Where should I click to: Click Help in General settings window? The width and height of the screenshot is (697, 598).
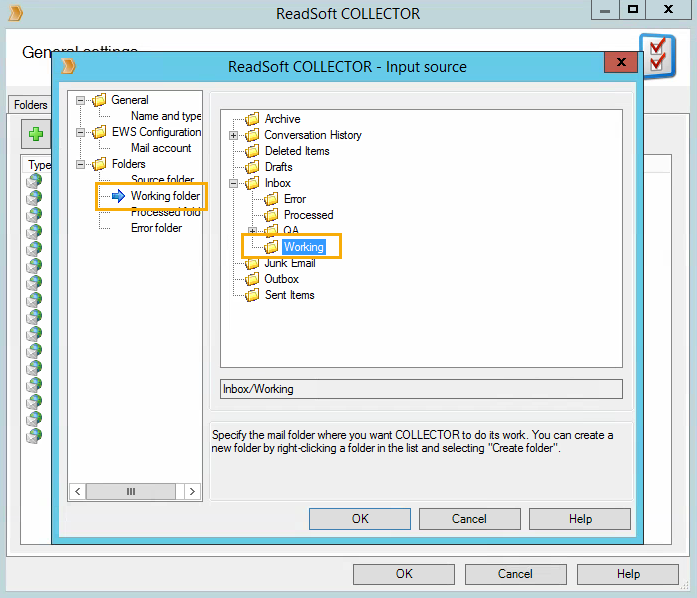(628, 574)
